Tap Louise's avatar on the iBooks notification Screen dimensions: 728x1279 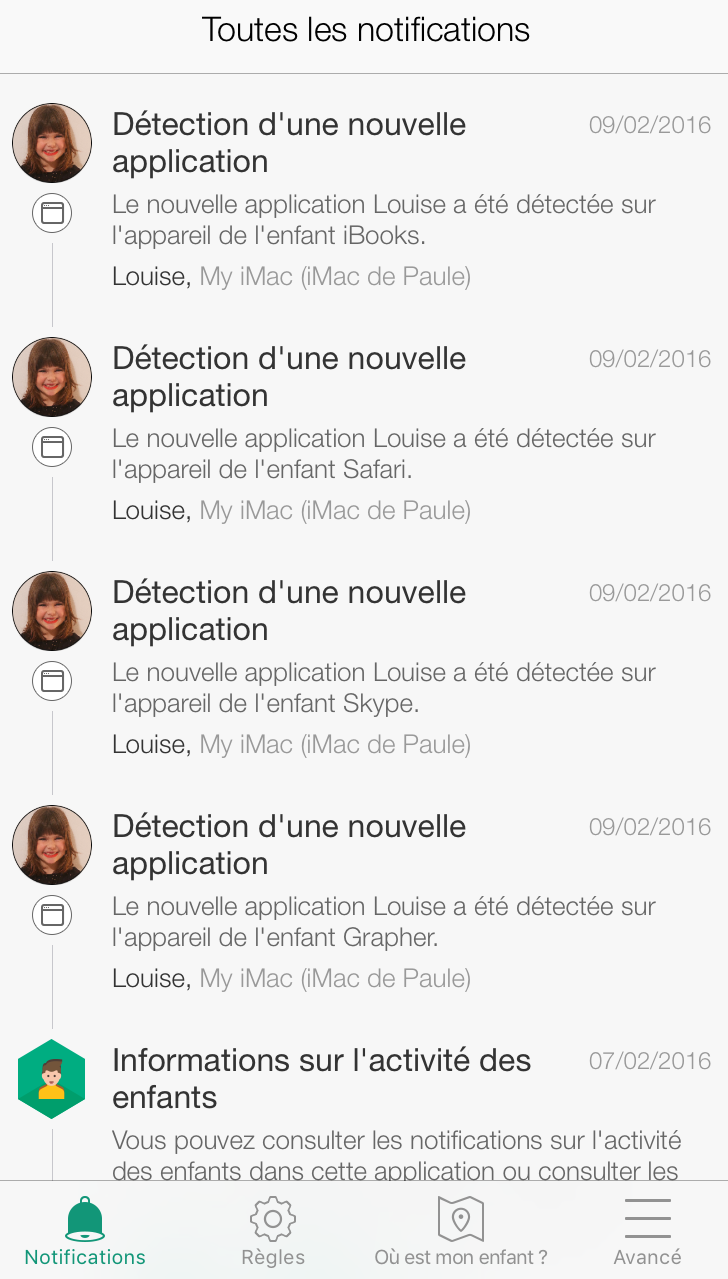(52, 143)
